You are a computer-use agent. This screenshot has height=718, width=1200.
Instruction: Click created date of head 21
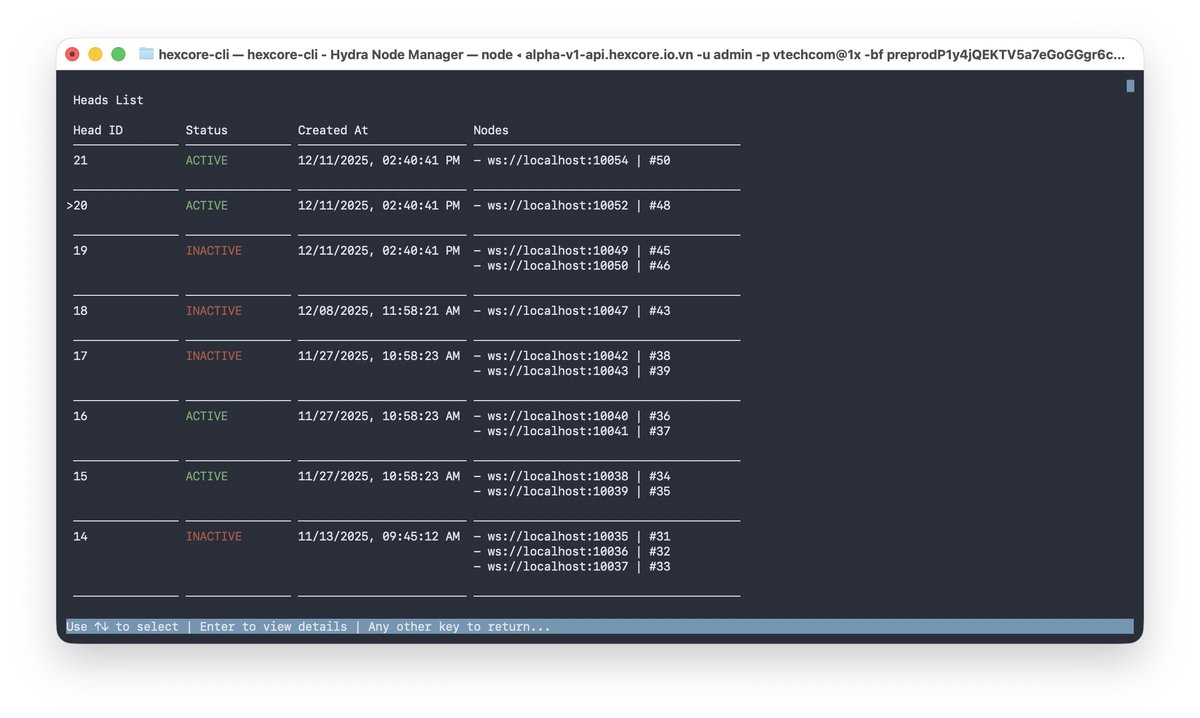pos(379,160)
